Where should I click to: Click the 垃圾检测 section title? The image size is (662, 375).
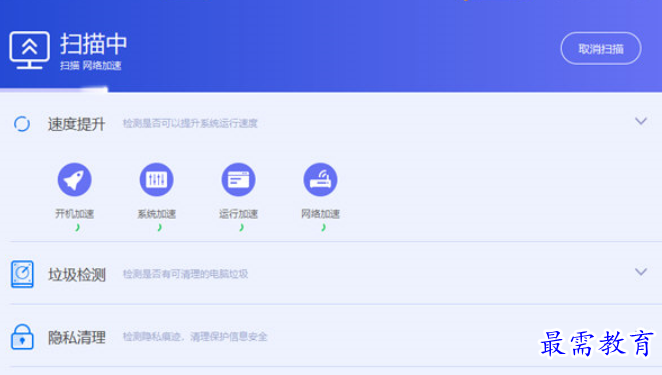[76, 275]
